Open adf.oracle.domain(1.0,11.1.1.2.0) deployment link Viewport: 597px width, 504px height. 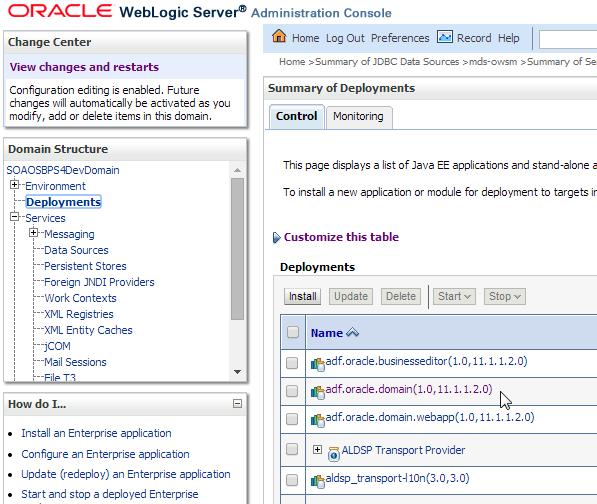pos(409,389)
